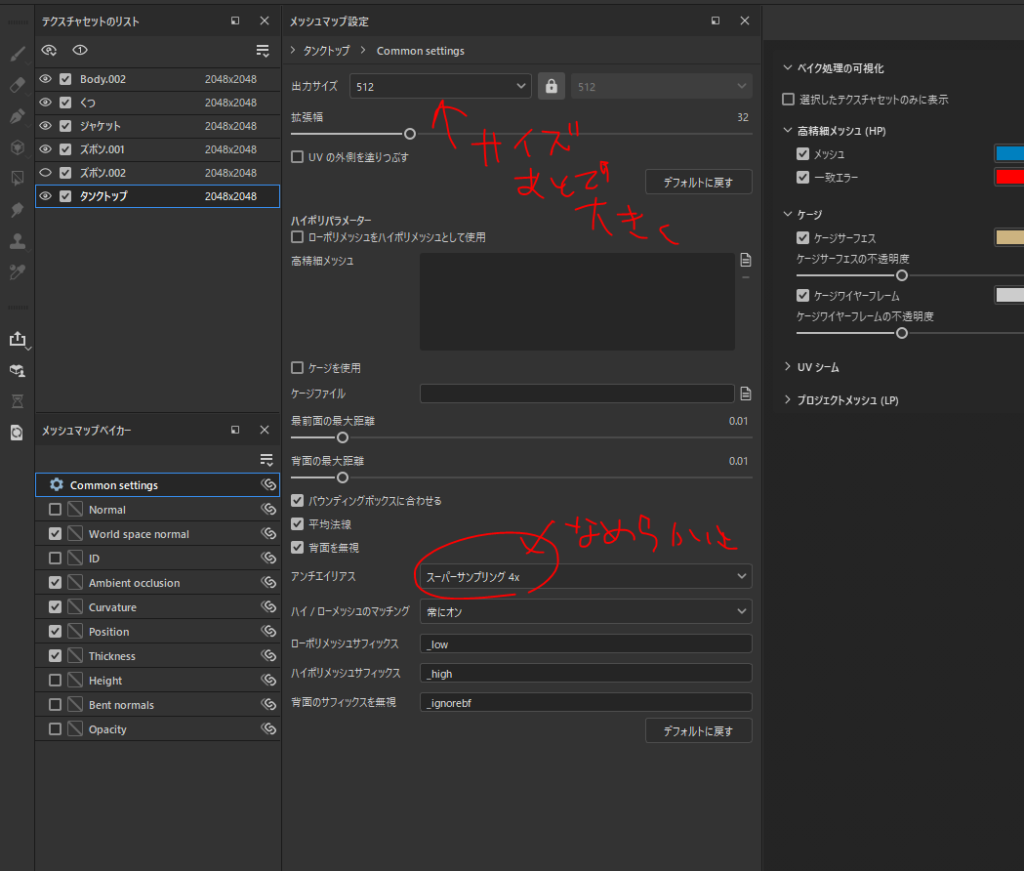Click the file icon next to 高精細メッシュ list
Screen dimensions: 1024x871
pyautogui.click(x=745, y=260)
